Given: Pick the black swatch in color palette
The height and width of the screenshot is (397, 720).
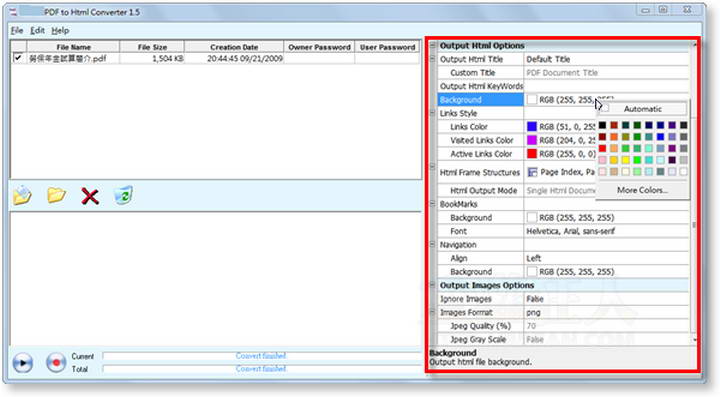Looking at the screenshot, I should (602, 125).
